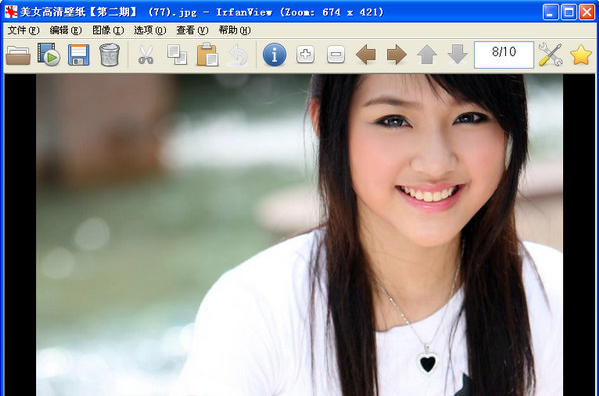The height and width of the screenshot is (396, 599).
Task: Close the IrfanView window
Action: pyautogui.click(x=587, y=12)
